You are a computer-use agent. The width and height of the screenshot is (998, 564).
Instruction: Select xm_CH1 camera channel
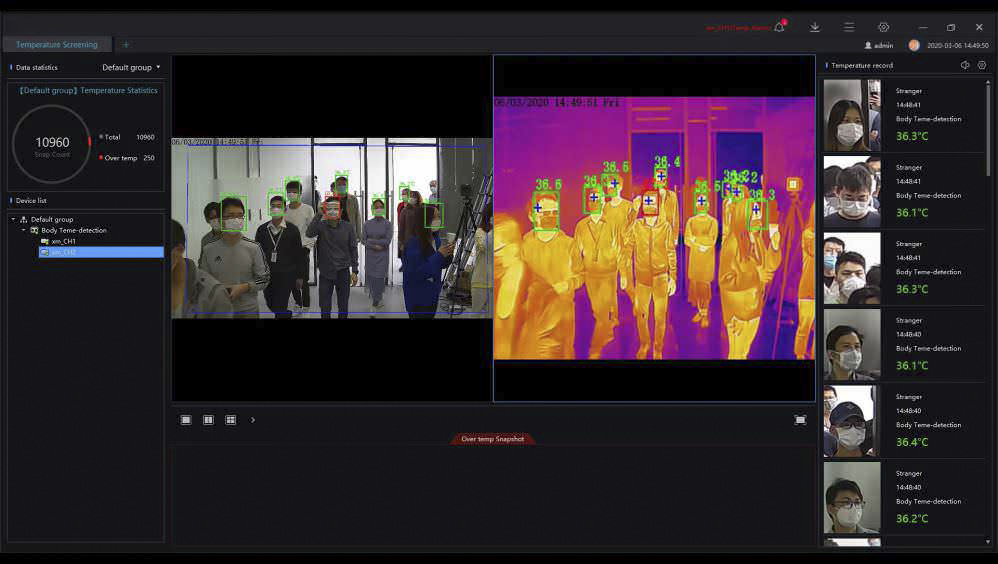pyautogui.click(x=63, y=241)
